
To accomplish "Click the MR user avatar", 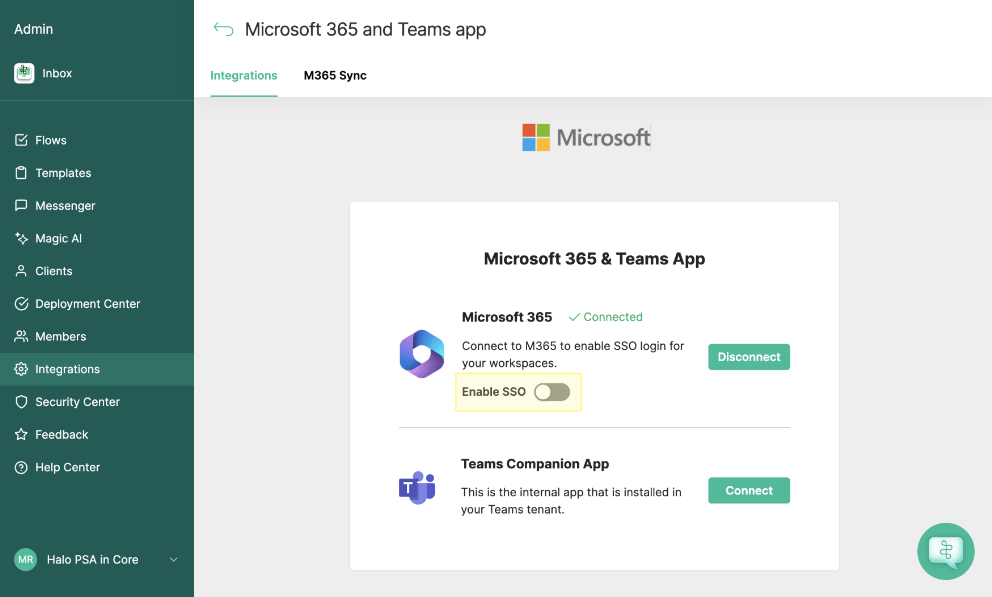I will (25, 560).
